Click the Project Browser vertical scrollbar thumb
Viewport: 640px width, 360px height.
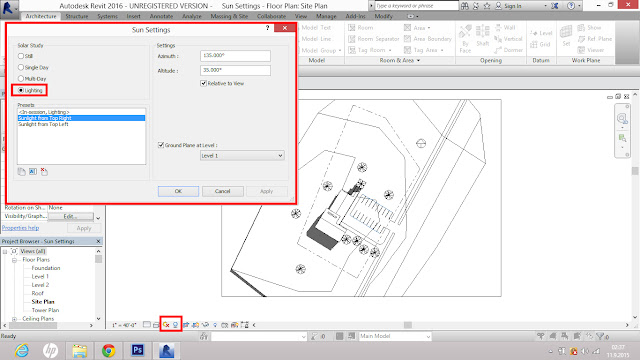click(x=98, y=259)
